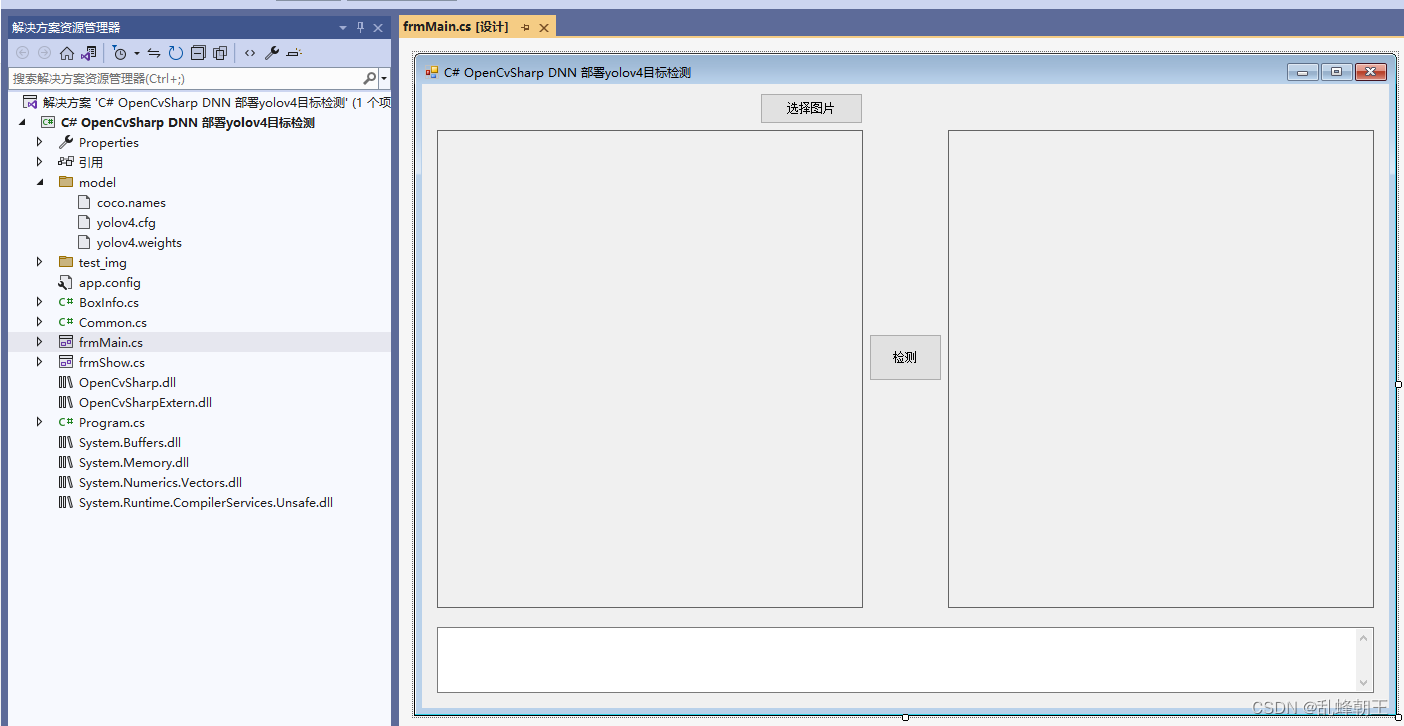Select the Properties wrench item
The width and height of the screenshot is (1404, 726).
click(98, 142)
